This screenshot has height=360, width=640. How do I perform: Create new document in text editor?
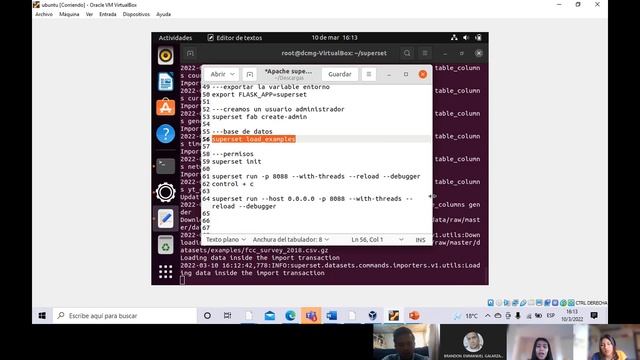tap(250, 74)
